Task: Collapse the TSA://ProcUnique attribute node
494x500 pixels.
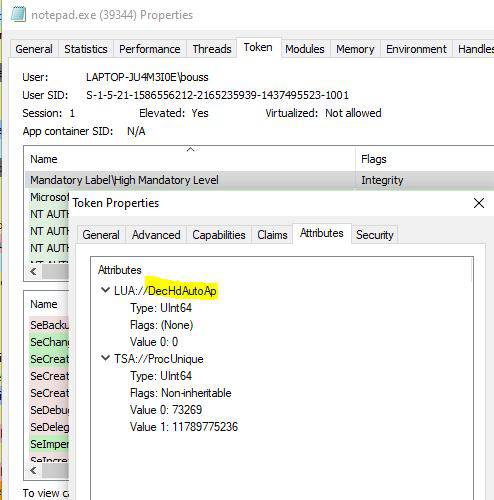Action: 105,358
